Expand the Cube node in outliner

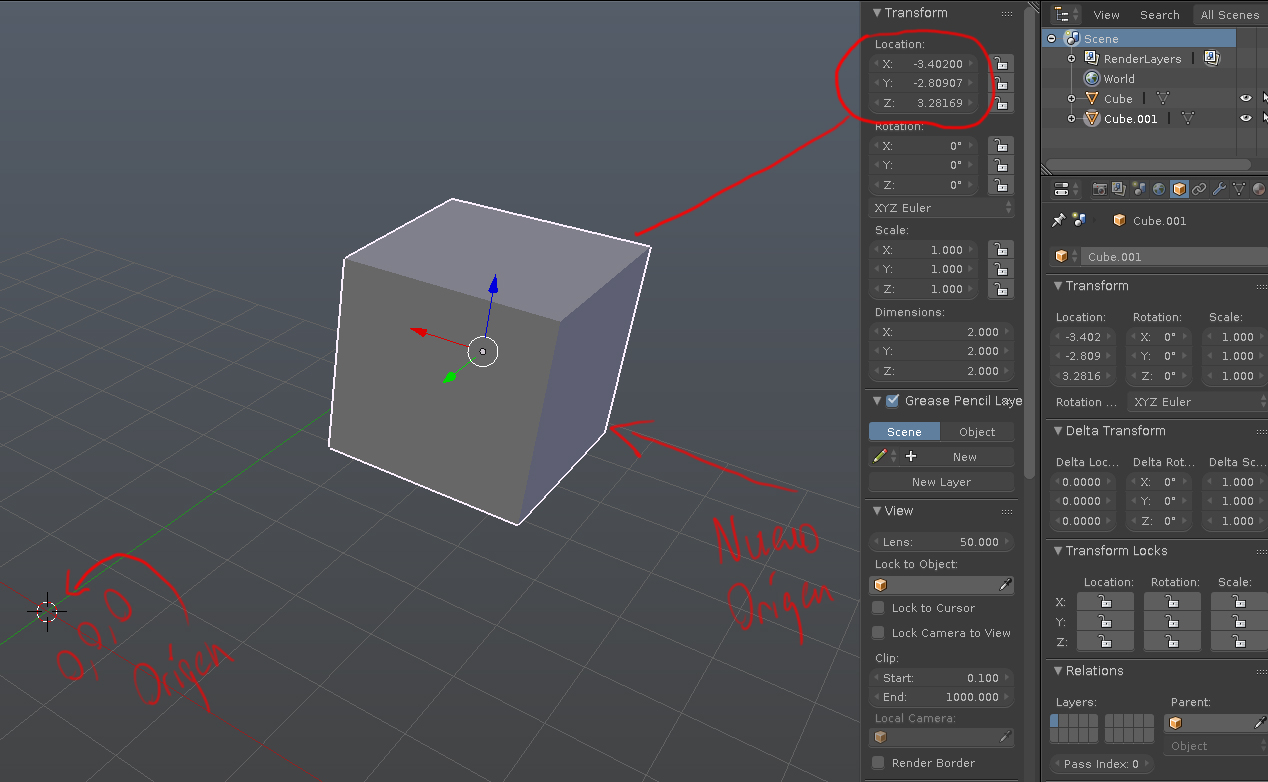coord(1071,99)
